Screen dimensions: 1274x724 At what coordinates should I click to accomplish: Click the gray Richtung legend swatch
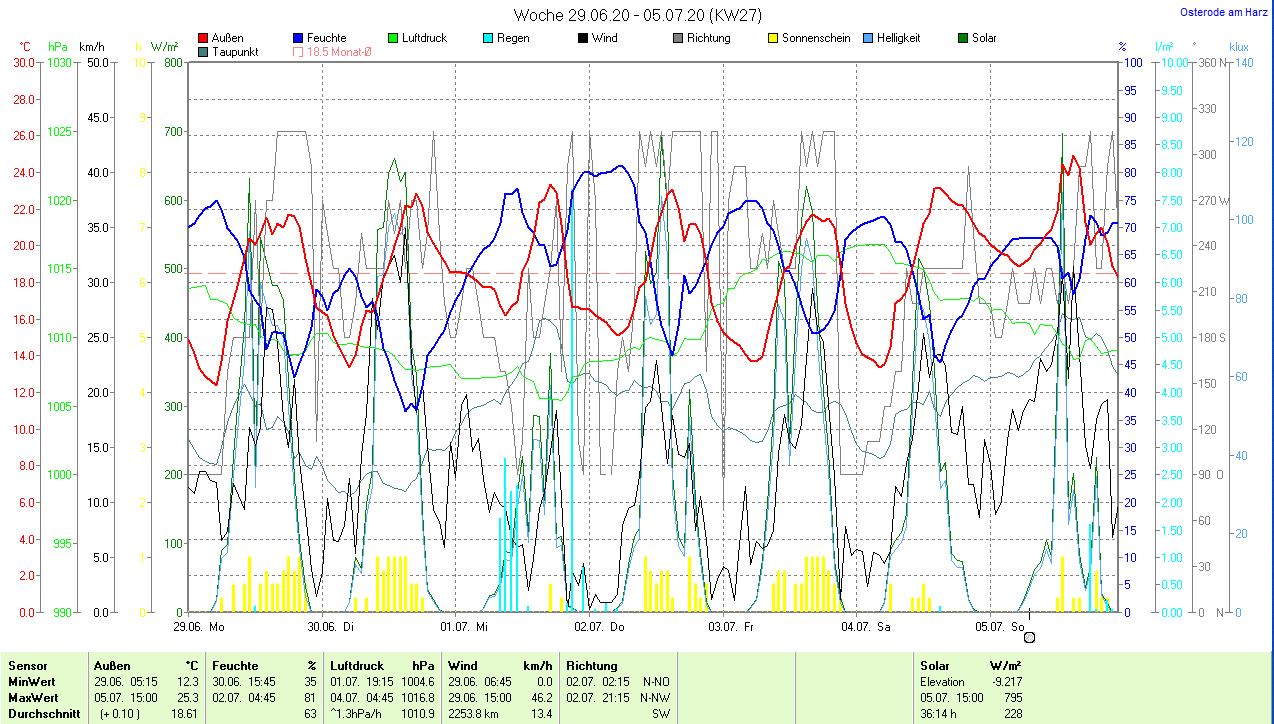[677, 38]
